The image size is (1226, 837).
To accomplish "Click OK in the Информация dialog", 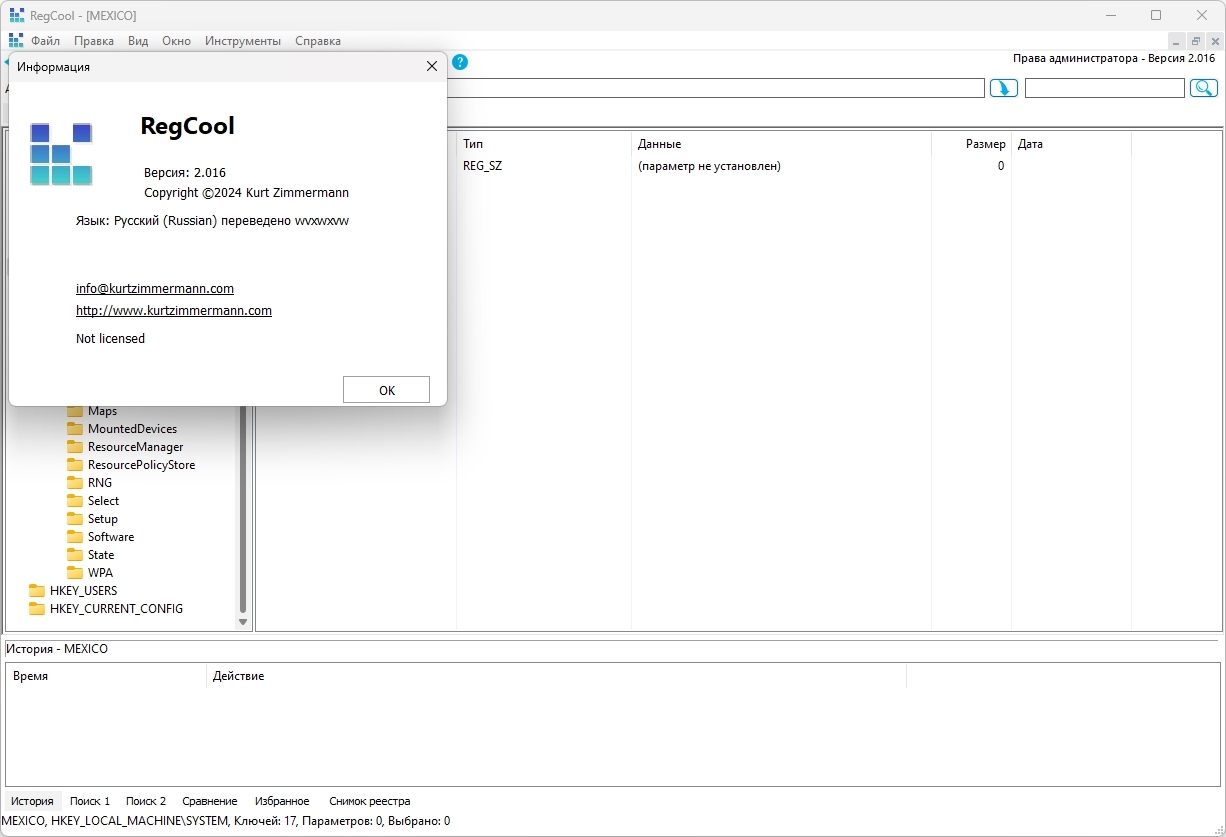I will coord(386,390).
